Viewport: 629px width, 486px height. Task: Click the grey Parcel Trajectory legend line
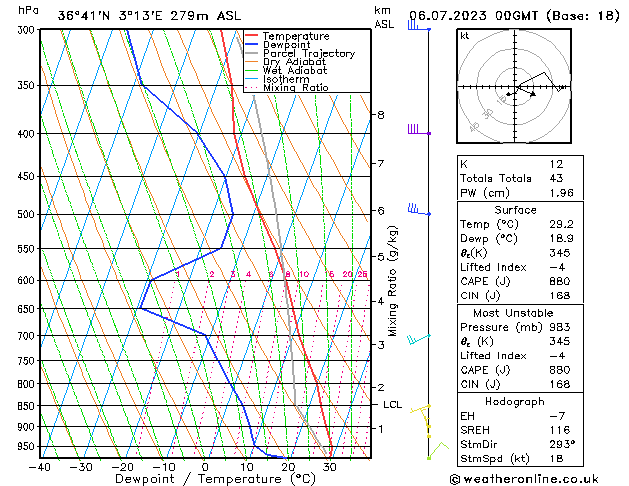(251, 53)
